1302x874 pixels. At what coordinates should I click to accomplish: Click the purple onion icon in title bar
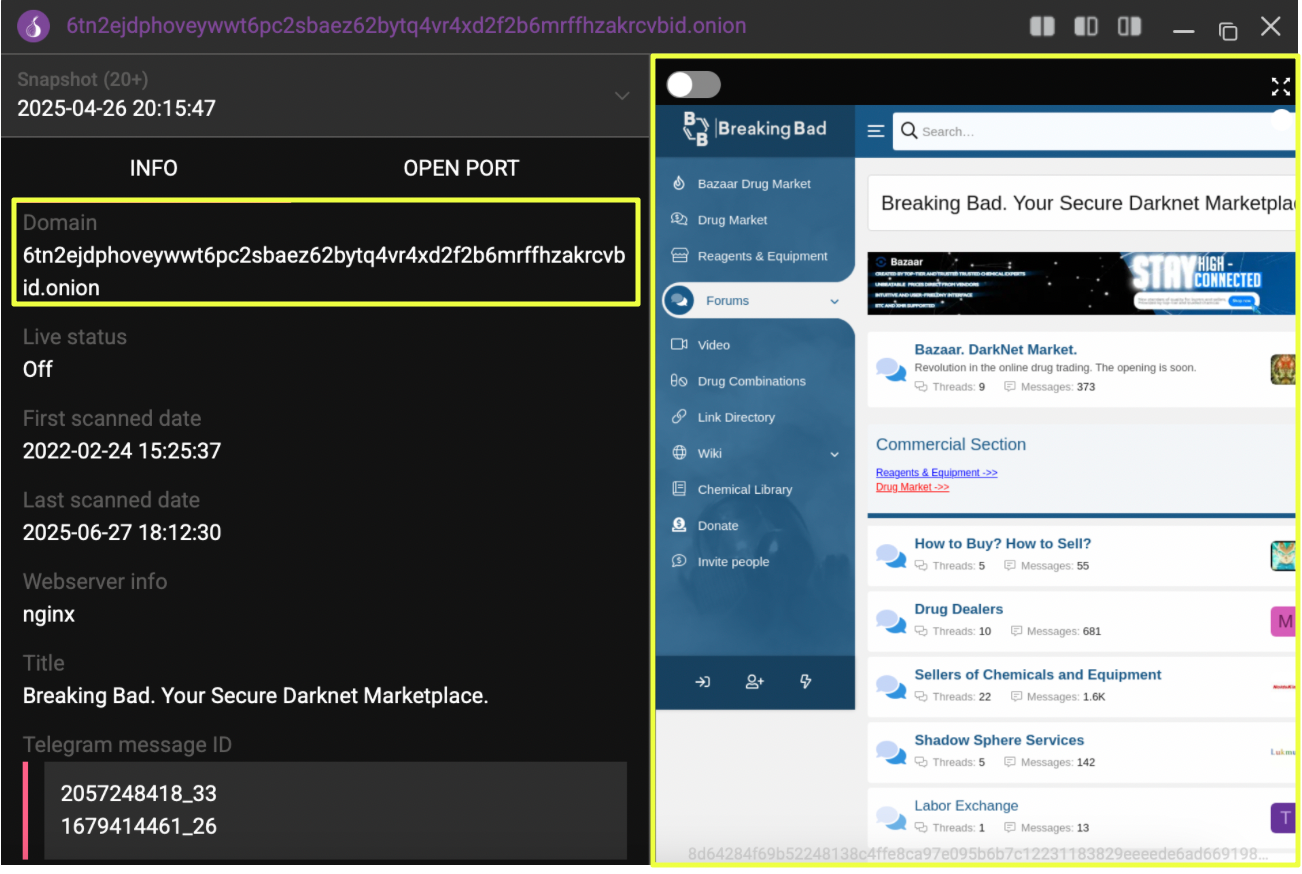coord(34,27)
